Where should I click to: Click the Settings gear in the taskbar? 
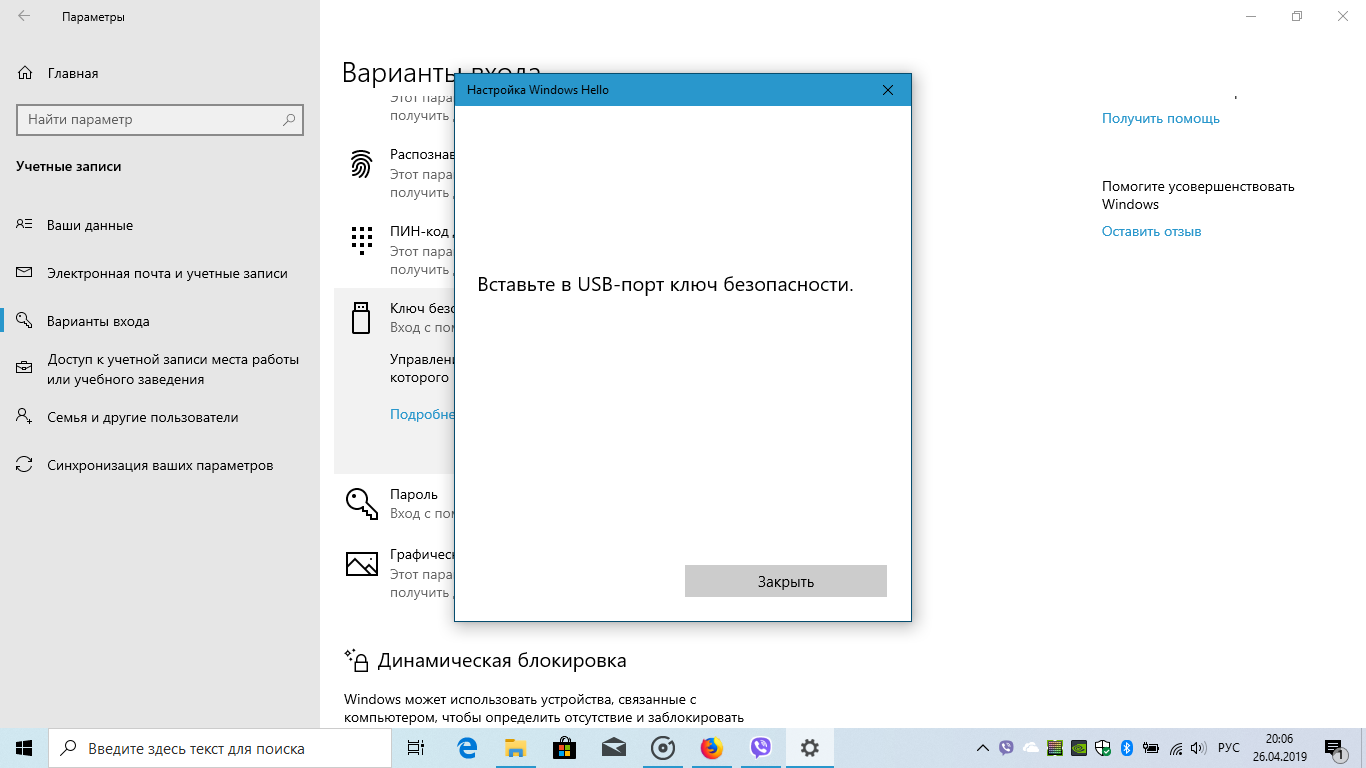pos(810,748)
